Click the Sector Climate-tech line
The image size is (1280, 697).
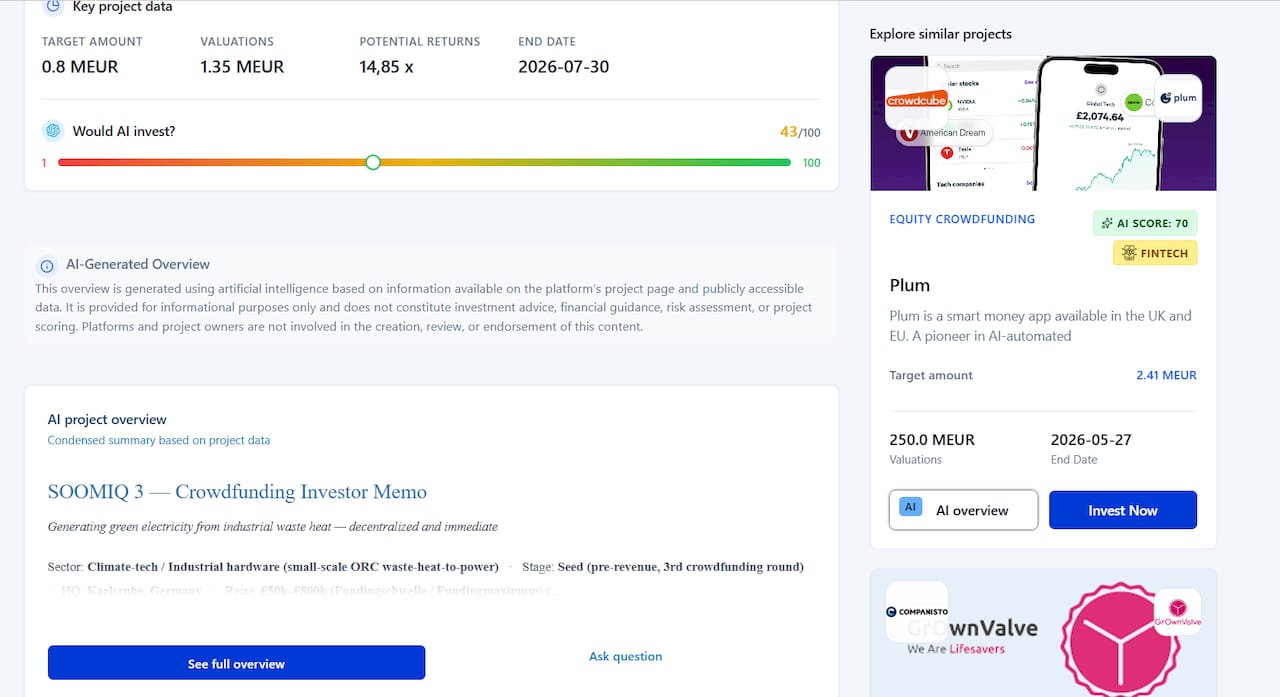[273, 567]
